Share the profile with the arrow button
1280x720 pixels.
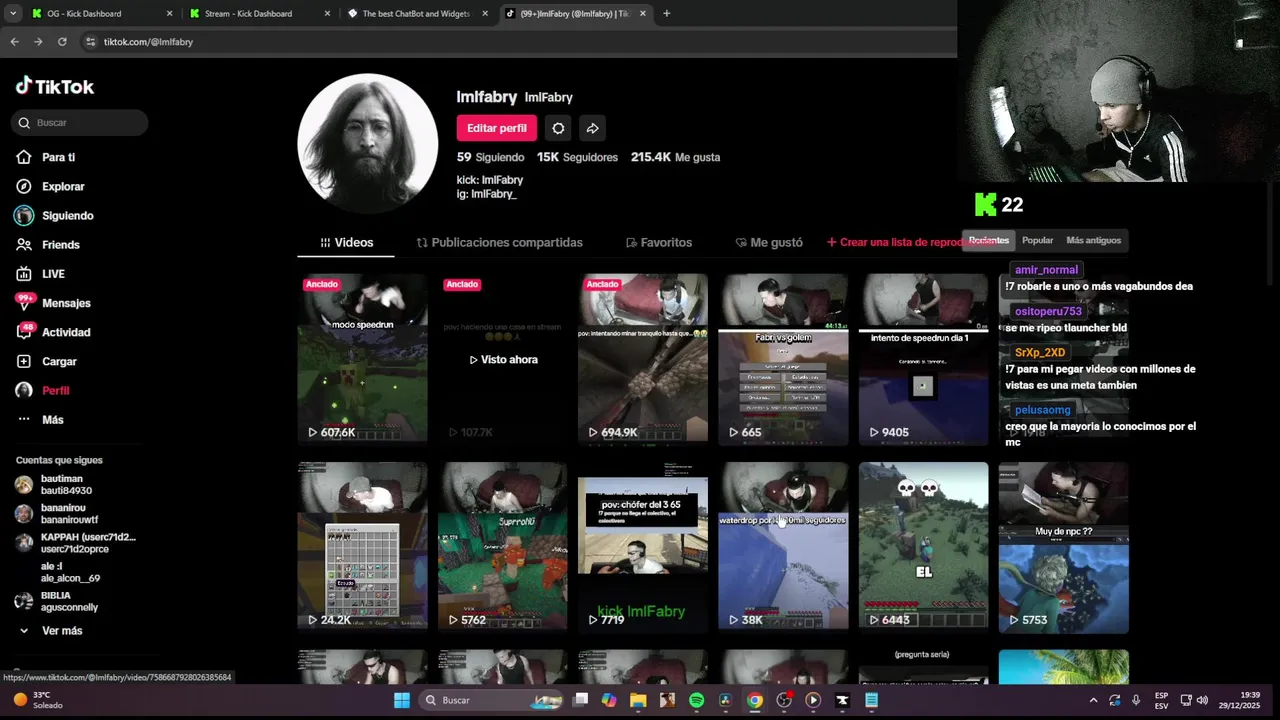pos(592,128)
